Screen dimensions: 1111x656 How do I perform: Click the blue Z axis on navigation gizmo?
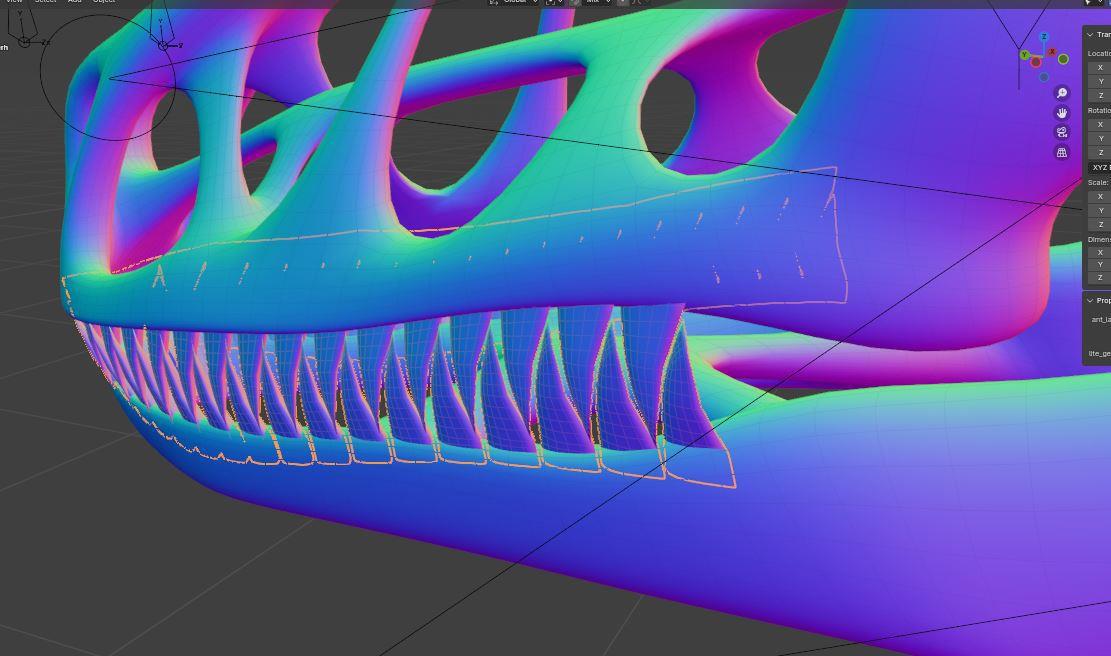[x=1044, y=37]
